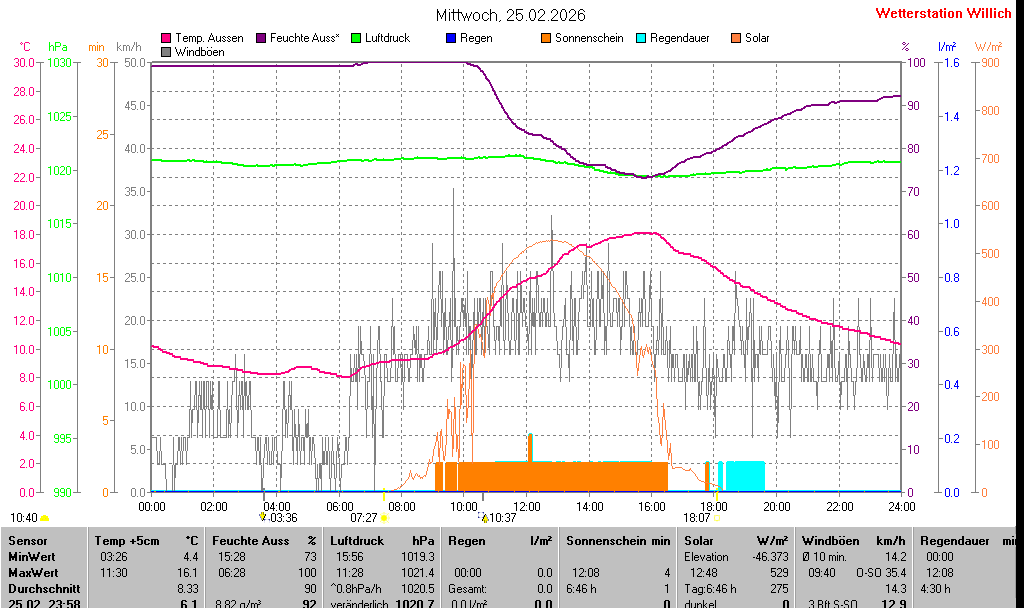Click the Luftdruck hPa column header
Image resolution: width=1024 pixels, height=608 pixels.
pos(382,540)
